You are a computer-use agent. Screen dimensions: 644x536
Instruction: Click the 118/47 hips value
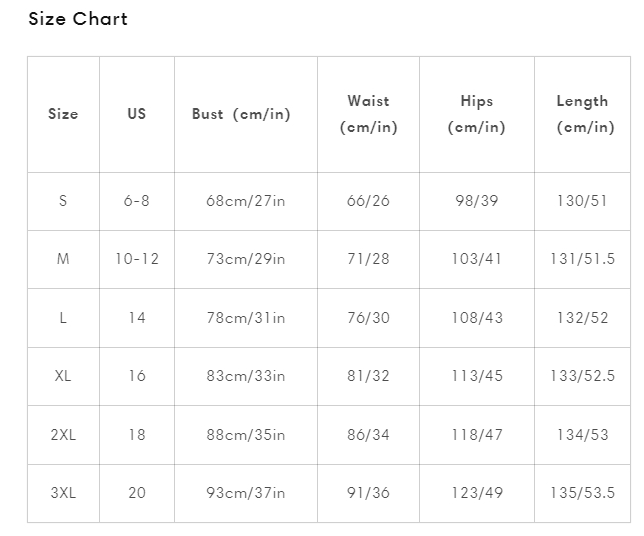[477, 435]
